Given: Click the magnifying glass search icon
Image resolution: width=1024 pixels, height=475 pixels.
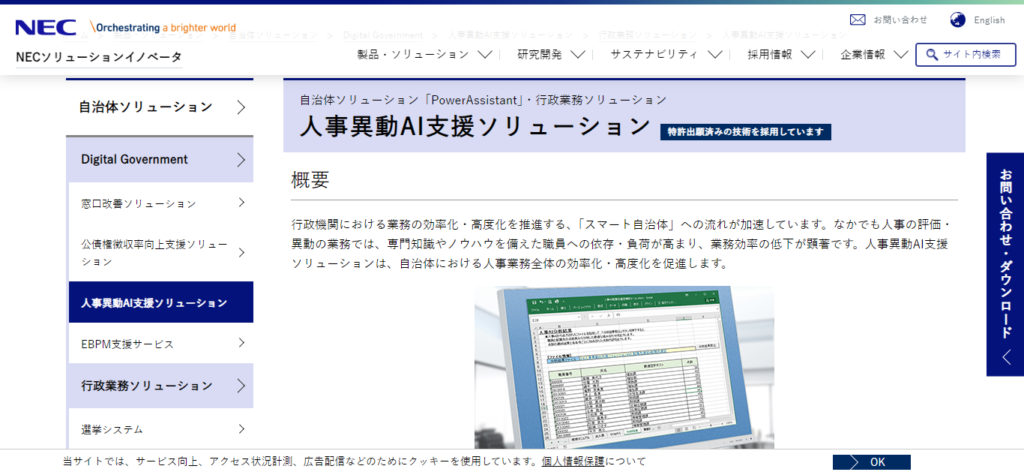Looking at the screenshot, I should coord(931,55).
